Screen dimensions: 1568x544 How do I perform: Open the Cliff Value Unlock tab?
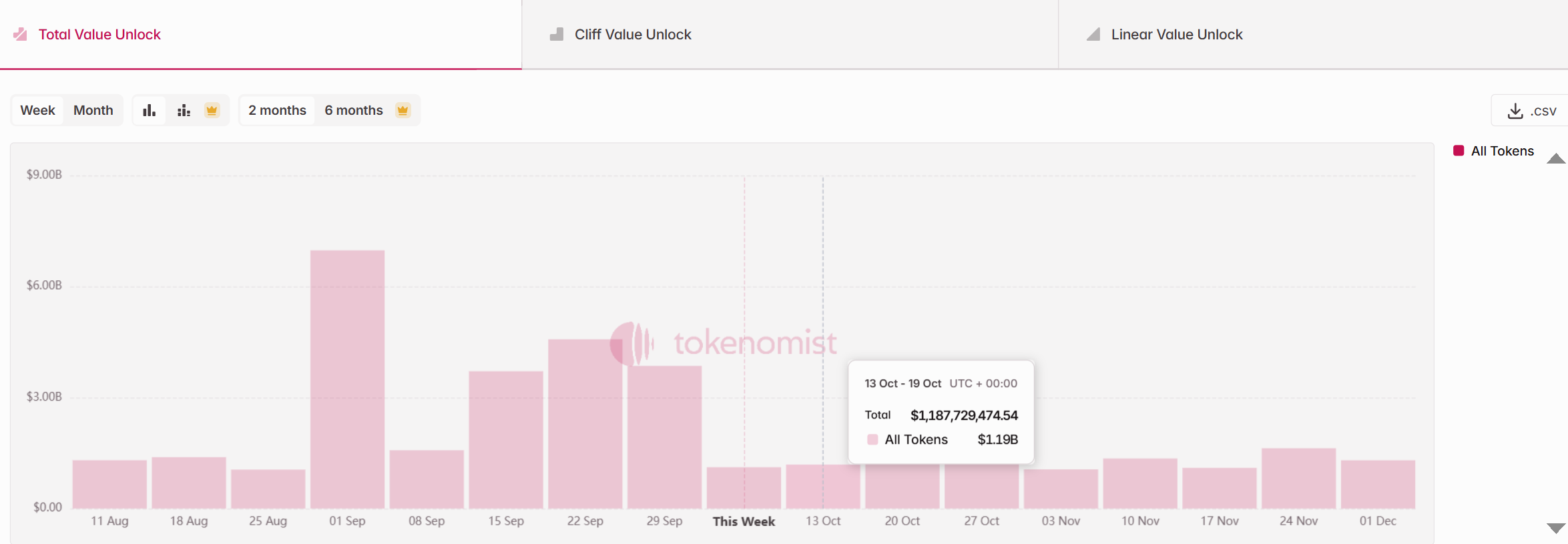click(632, 34)
